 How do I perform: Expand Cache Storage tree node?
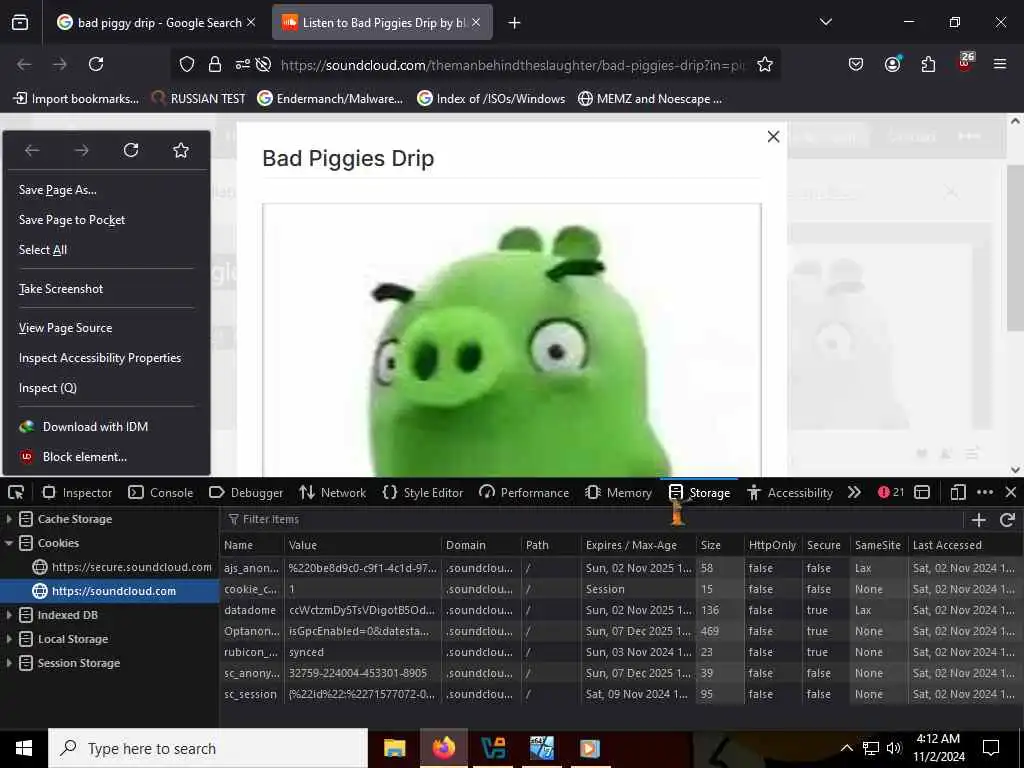coord(8,519)
